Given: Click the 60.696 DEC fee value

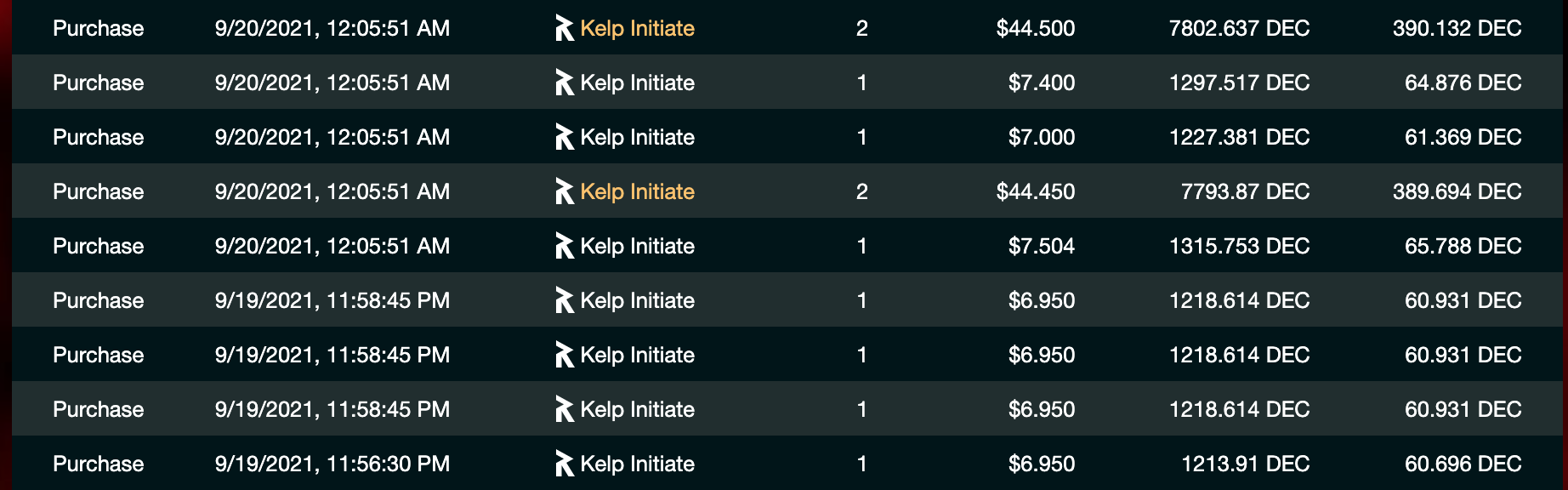Looking at the screenshot, I should [x=1463, y=464].
